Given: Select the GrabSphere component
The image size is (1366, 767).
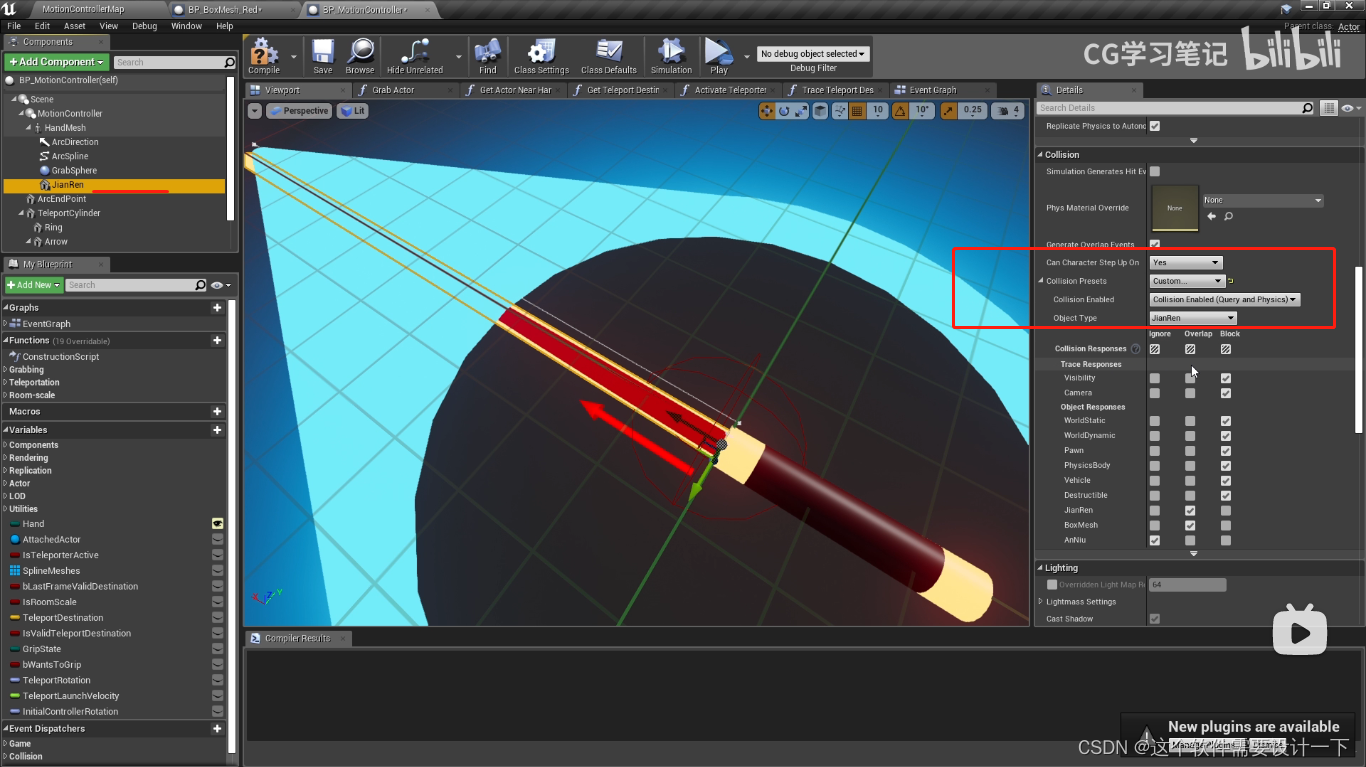Looking at the screenshot, I should [74, 171].
